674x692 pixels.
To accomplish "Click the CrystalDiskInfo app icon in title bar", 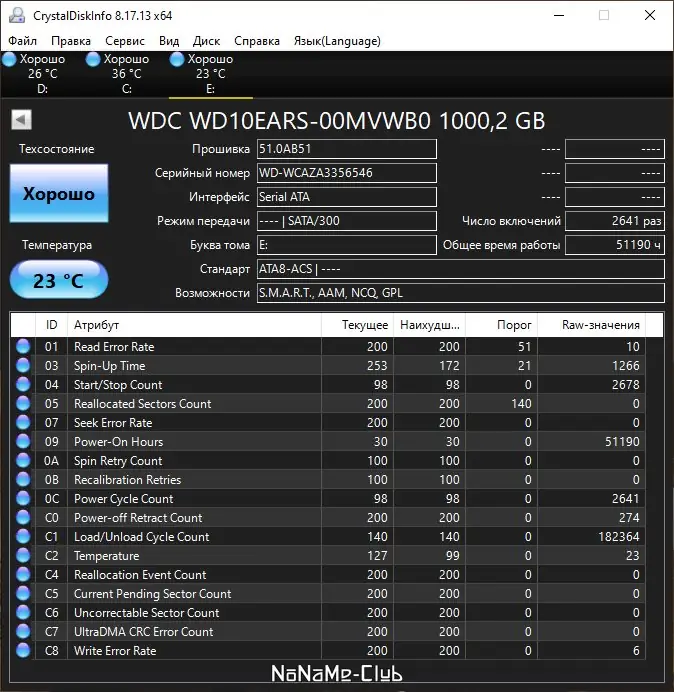I will 17,16.
